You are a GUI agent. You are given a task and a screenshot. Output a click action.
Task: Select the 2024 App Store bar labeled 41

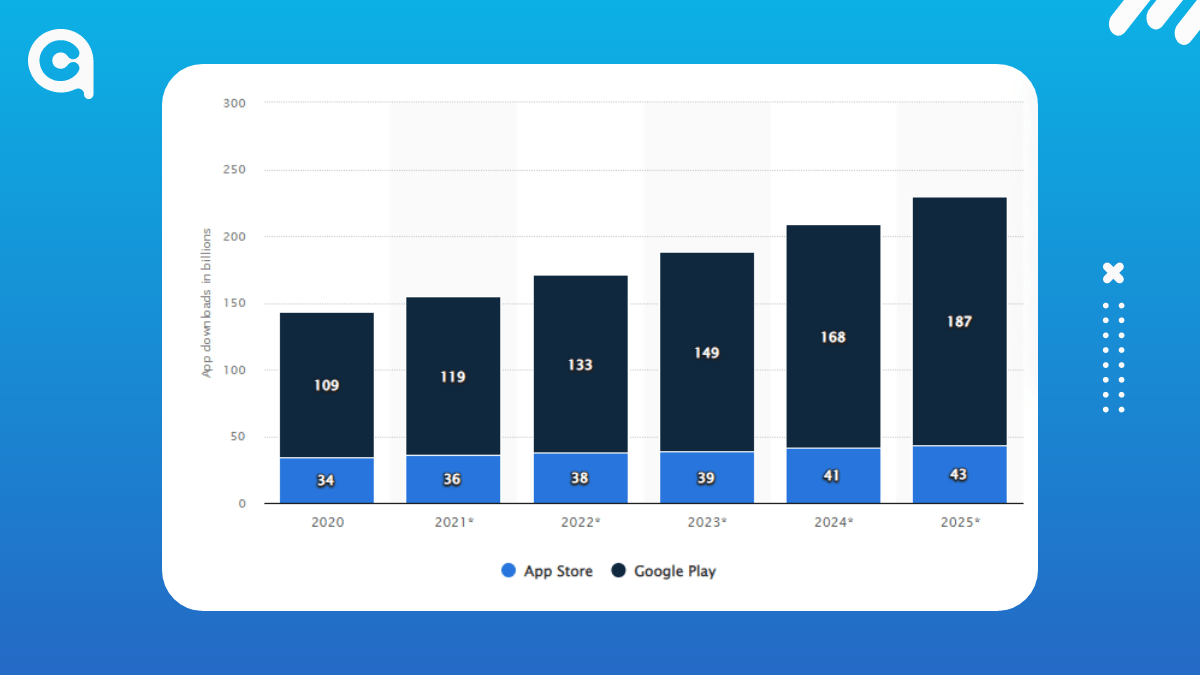pyautogui.click(x=833, y=476)
